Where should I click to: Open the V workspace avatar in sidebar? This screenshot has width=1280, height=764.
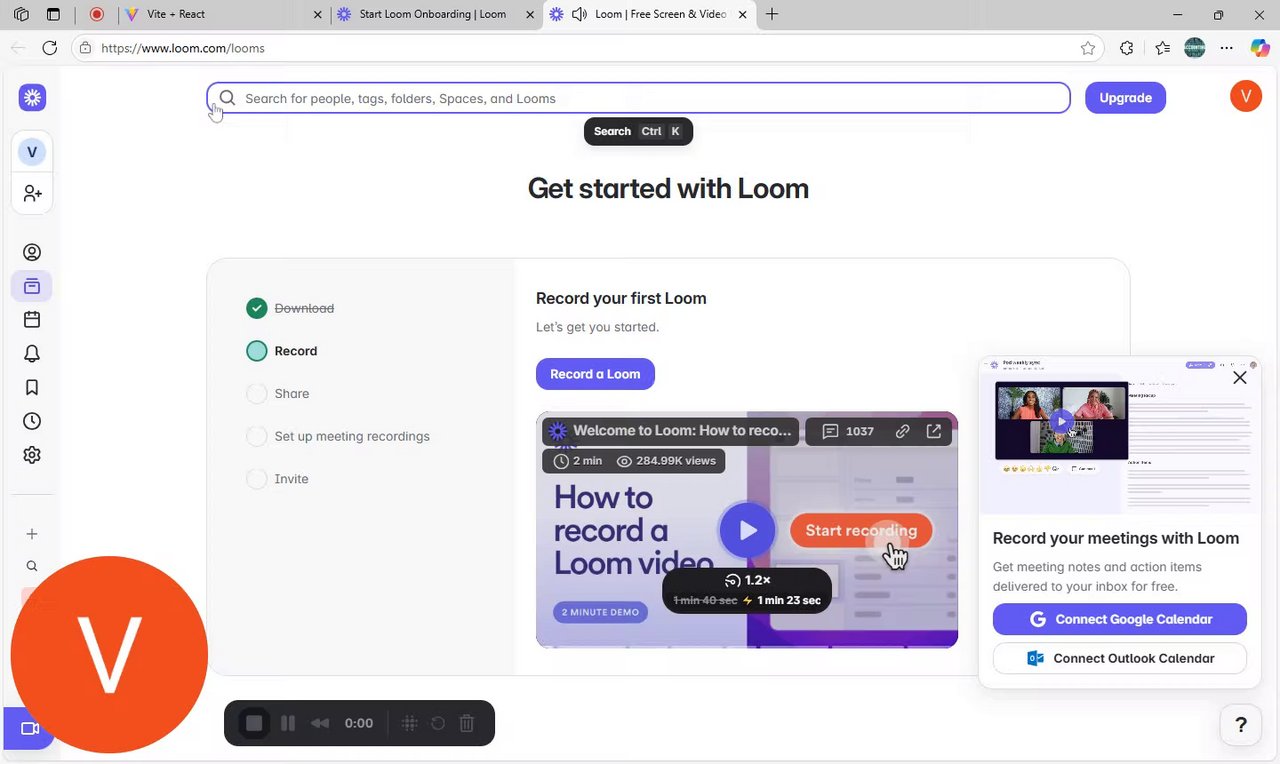[x=32, y=152]
